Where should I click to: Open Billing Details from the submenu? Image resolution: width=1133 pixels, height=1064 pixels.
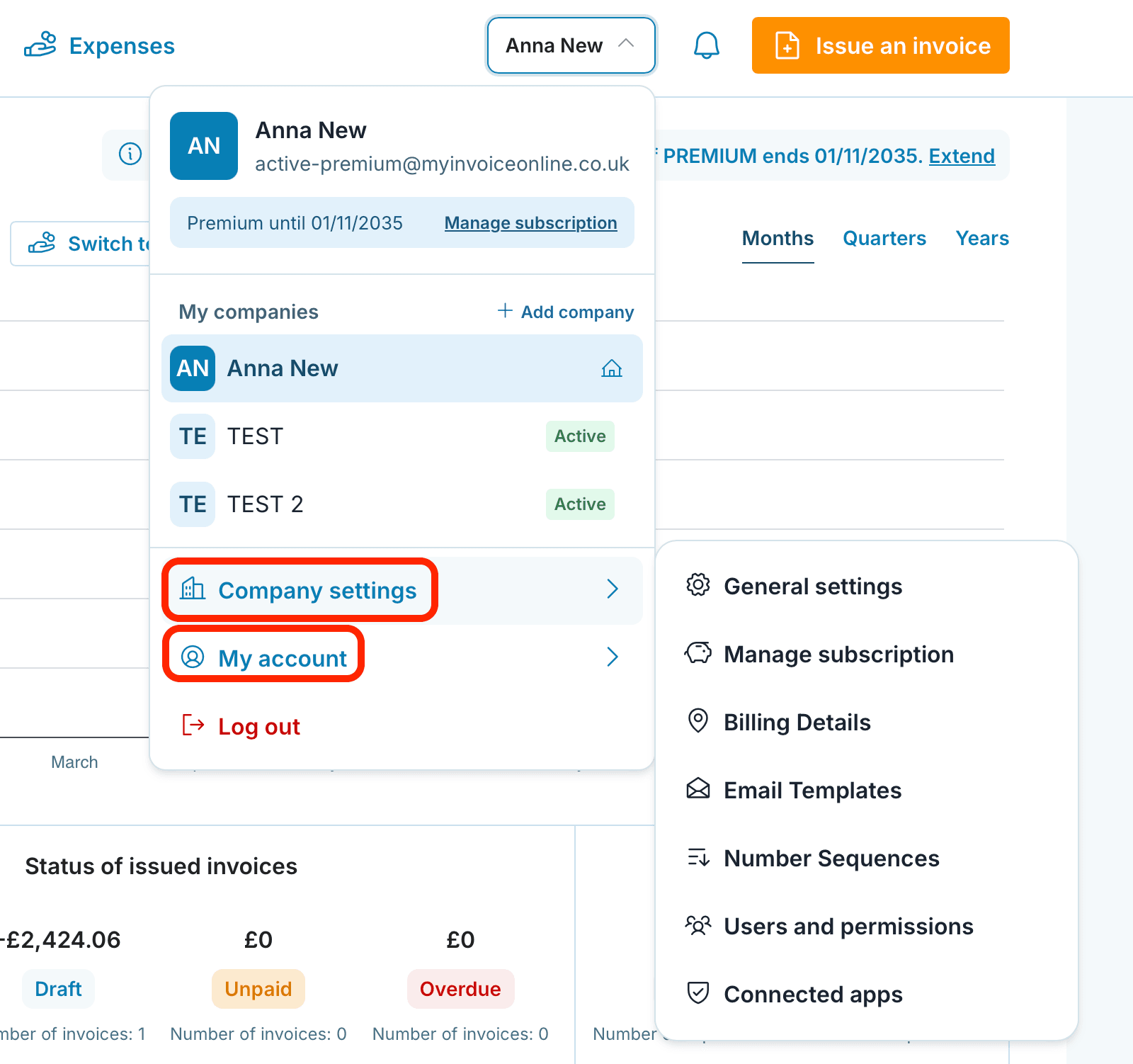coord(797,723)
